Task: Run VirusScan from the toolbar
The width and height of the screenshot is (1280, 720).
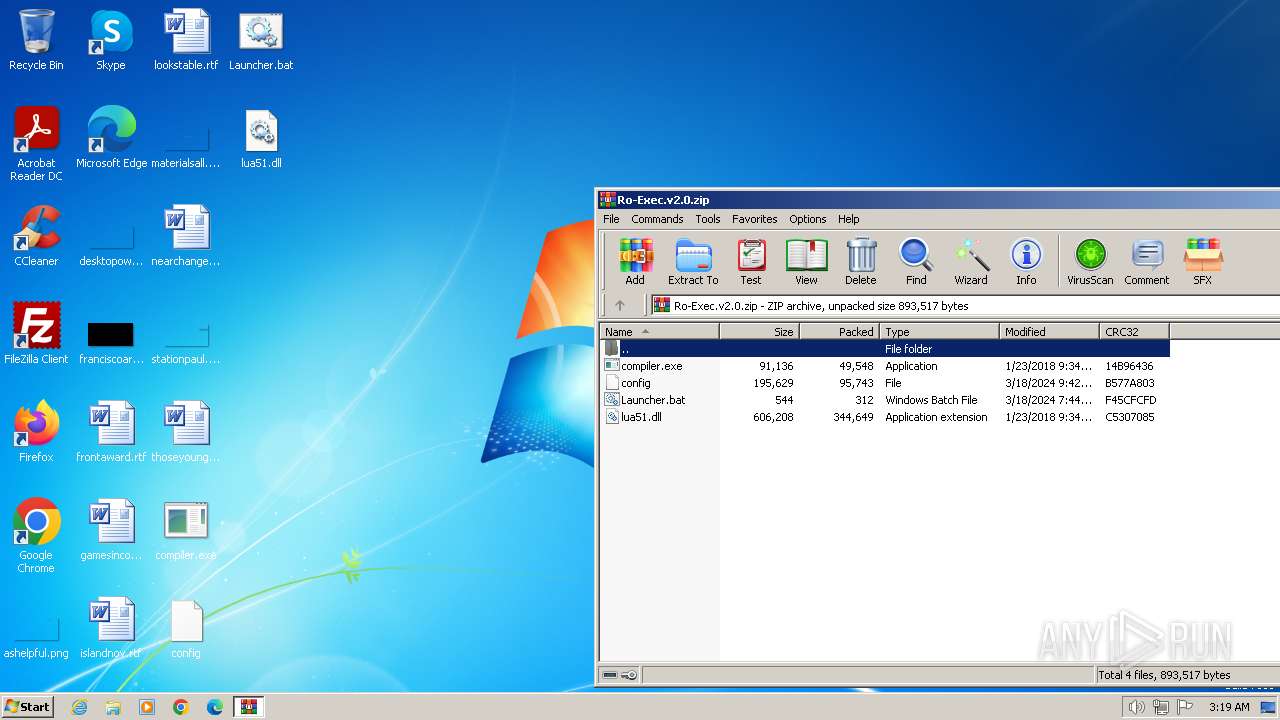Action: (x=1090, y=262)
